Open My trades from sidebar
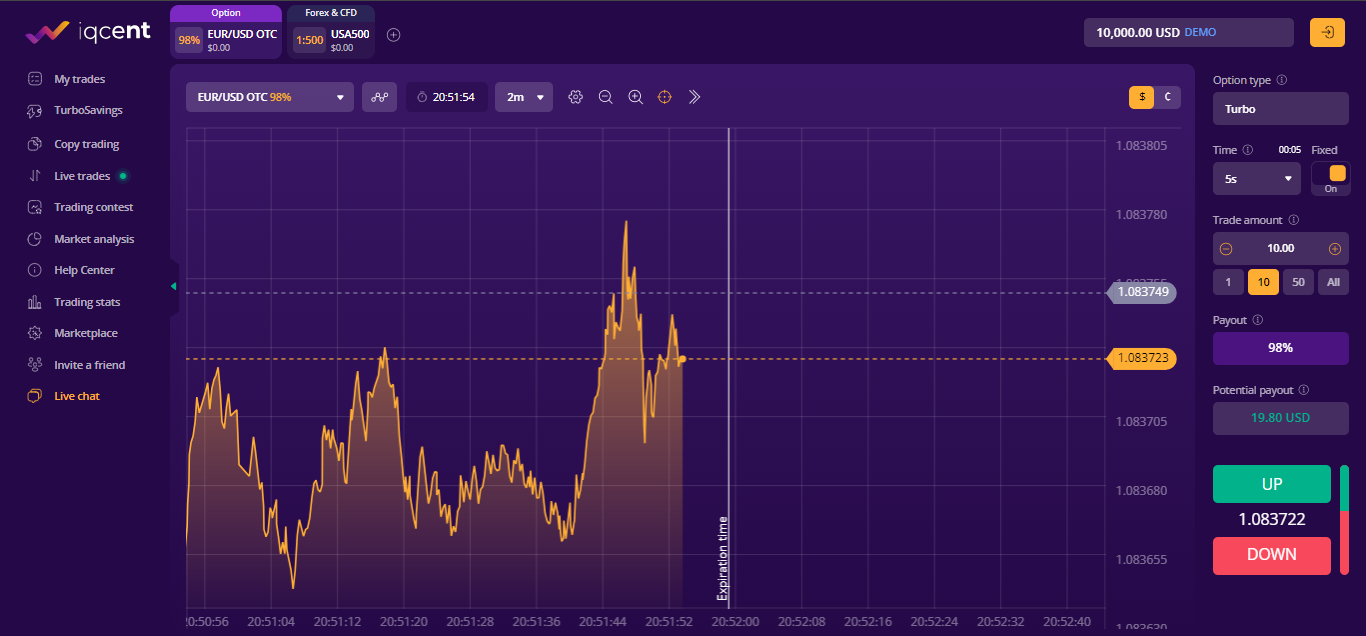 (x=79, y=79)
